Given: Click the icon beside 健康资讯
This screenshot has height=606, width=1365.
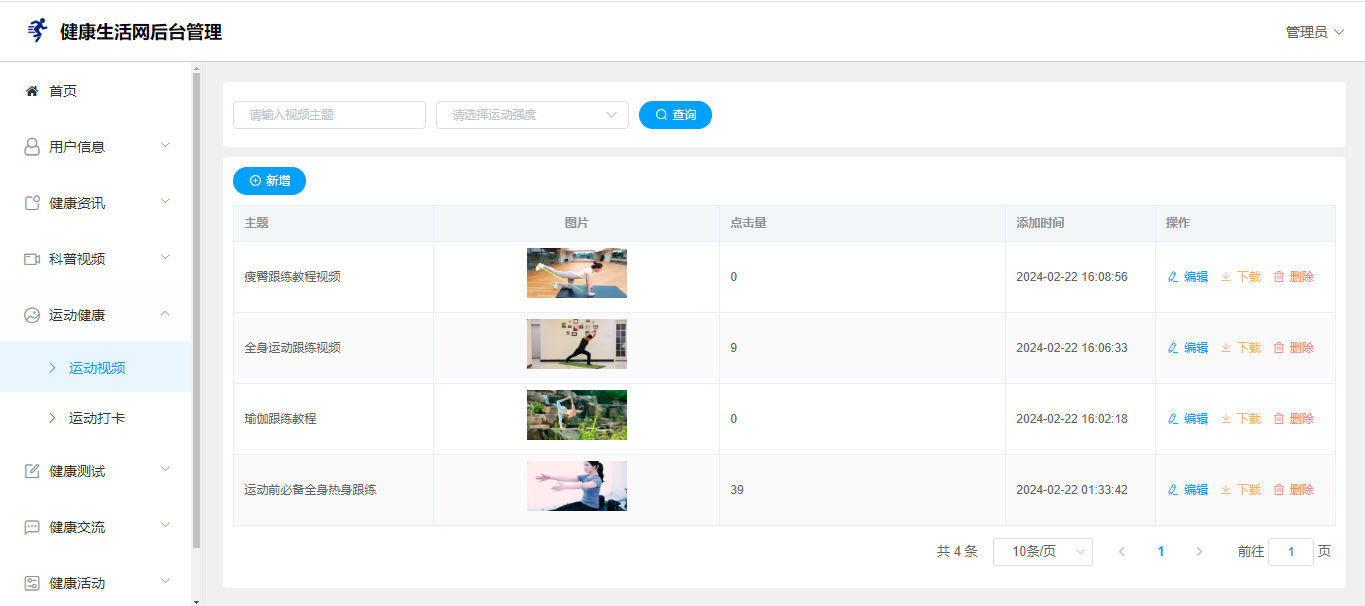Looking at the screenshot, I should [32, 203].
